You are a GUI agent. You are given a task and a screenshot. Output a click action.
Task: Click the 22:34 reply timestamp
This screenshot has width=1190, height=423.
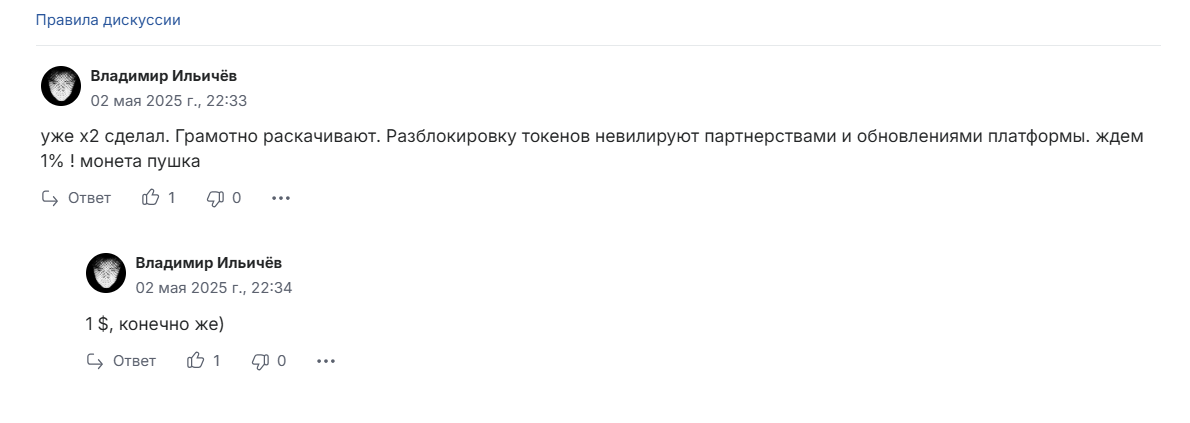click(x=214, y=288)
